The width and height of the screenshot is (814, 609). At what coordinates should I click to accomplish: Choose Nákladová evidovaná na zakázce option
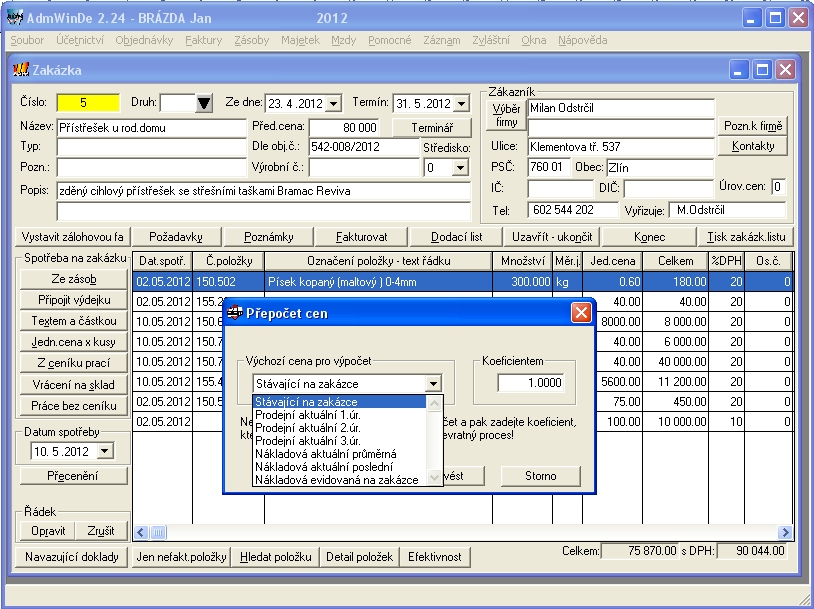[x=336, y=480]
